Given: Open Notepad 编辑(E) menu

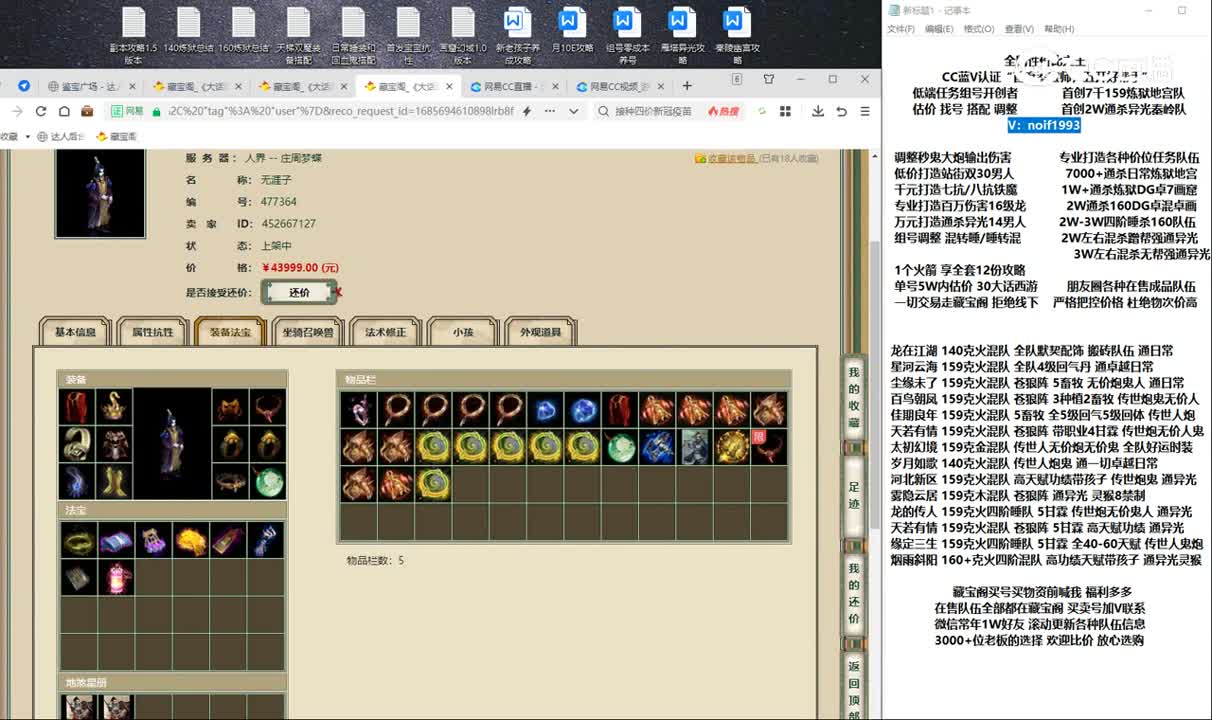Looking at the screenshot, I should [x=939, y=29].
